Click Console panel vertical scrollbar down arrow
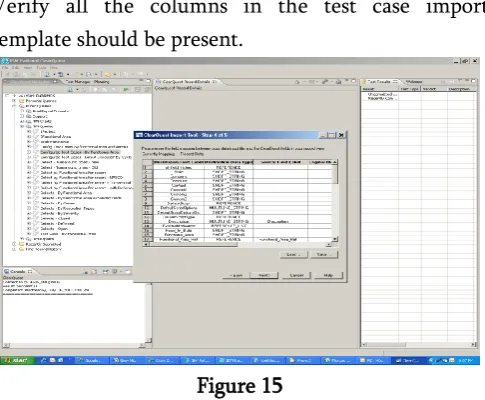The height and width of the screenshot is (400, 485). [x=148, y=340]
